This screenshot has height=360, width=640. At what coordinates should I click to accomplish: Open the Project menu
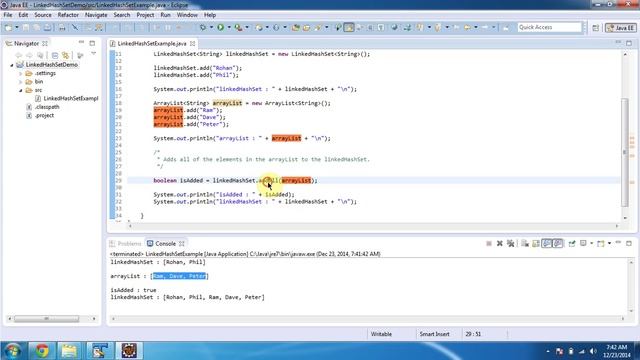[x=145, y=15]
